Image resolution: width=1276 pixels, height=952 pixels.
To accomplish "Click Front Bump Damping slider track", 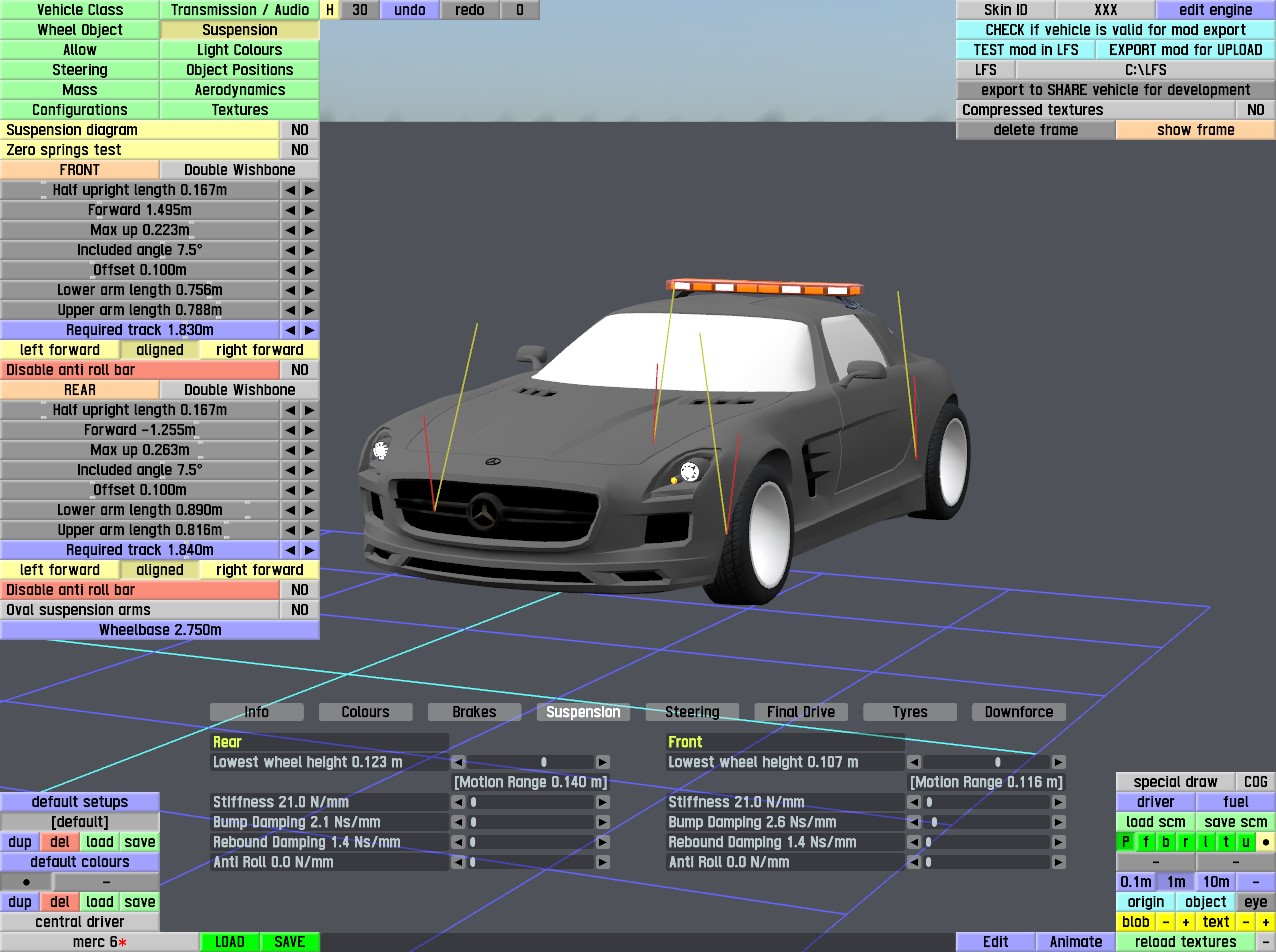I will [x=986, y=822].
